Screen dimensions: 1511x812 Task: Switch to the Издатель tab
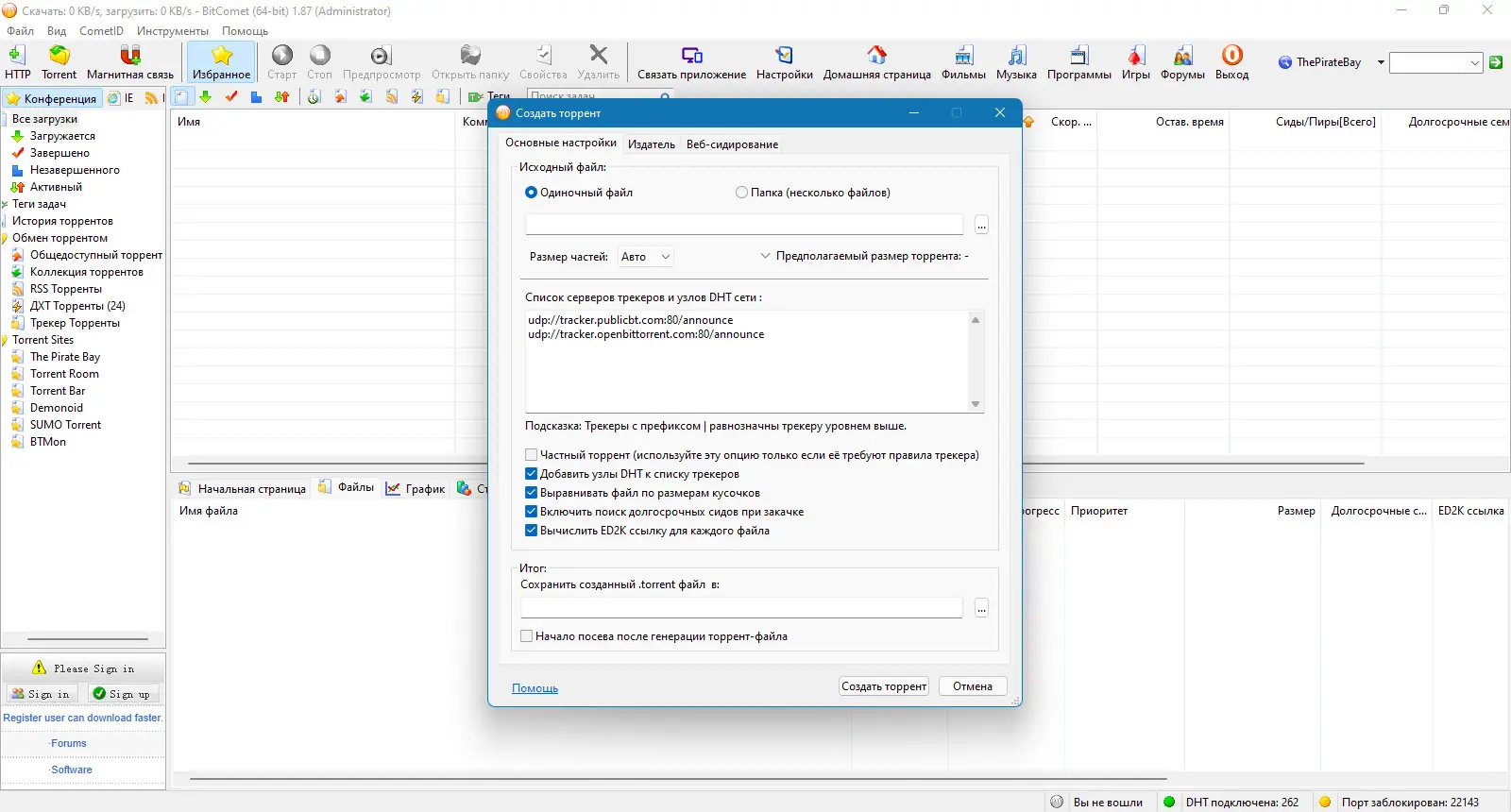(x=652, y=144)
